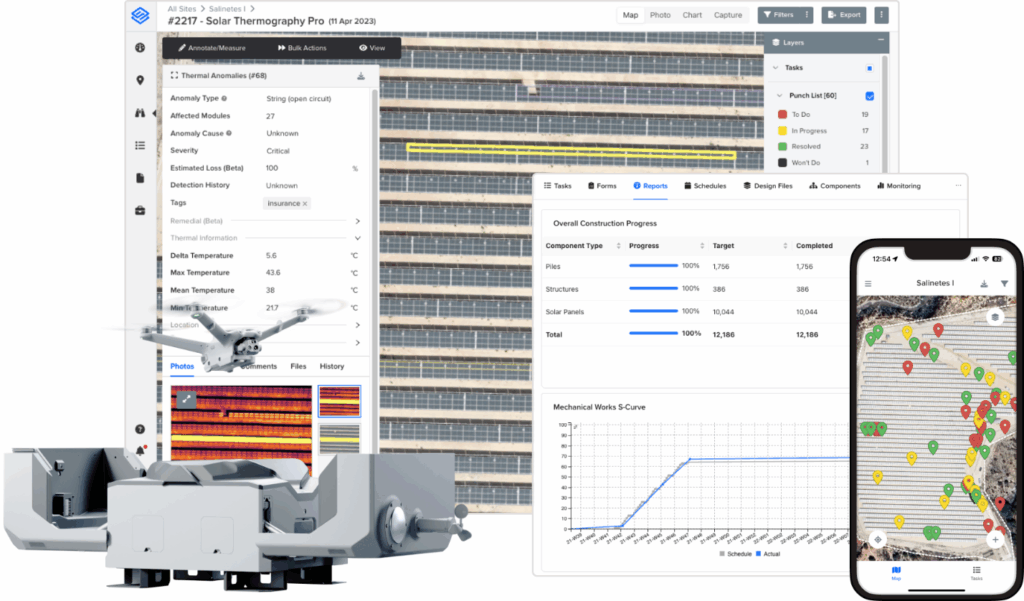
Task: Expand the Location section
Action: coord(357,325)
